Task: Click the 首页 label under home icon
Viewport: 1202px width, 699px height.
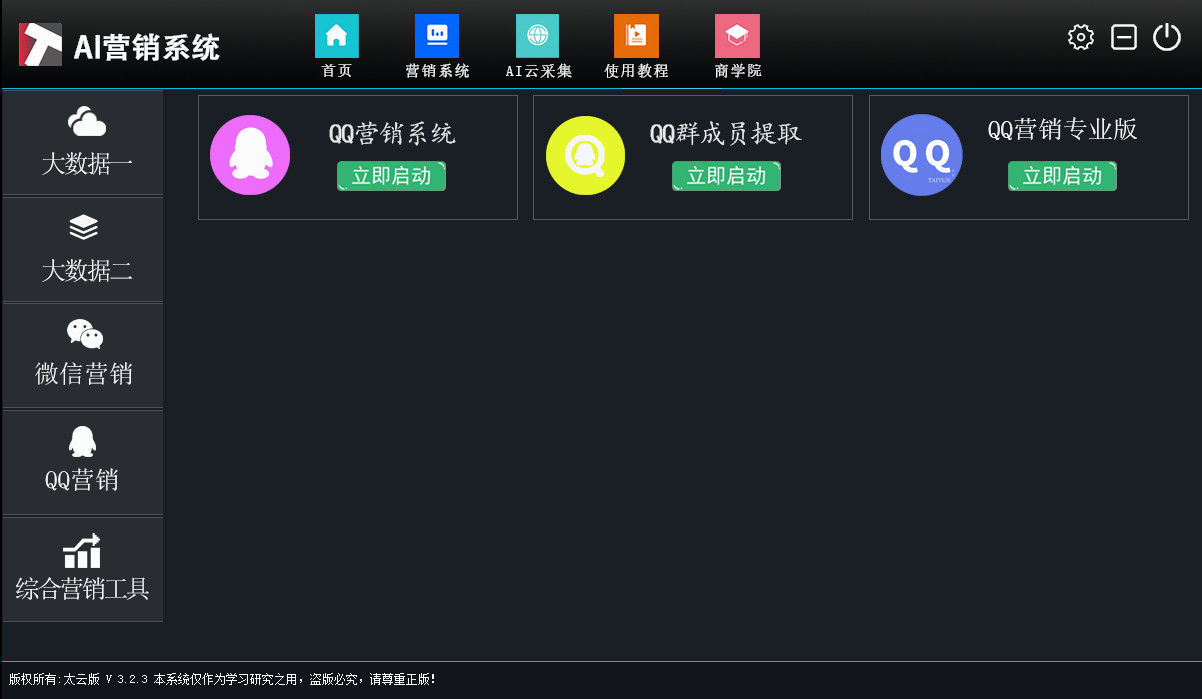Action: tap(337, 71)
